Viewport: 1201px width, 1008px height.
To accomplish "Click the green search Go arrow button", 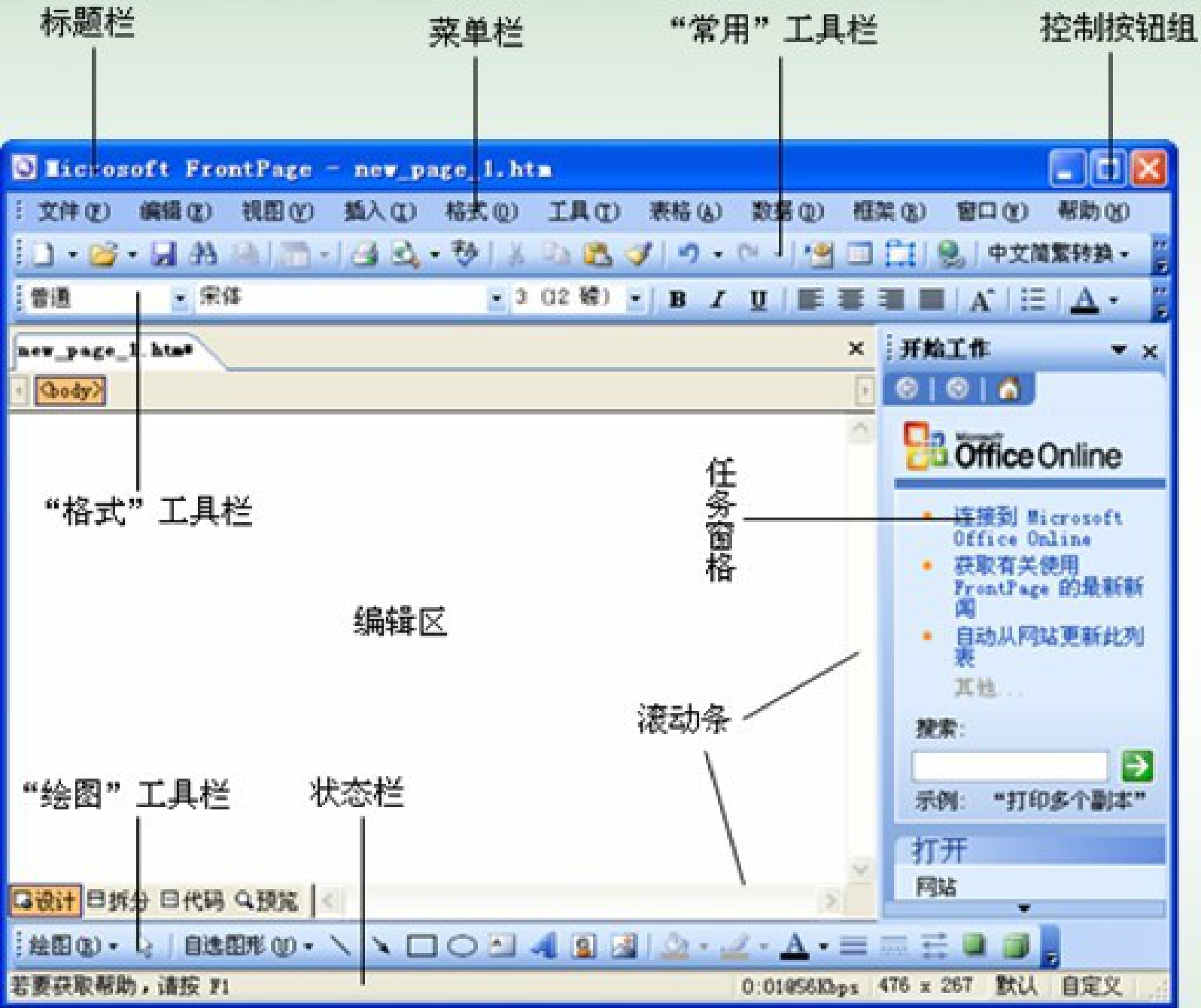I will (1136, 766).
